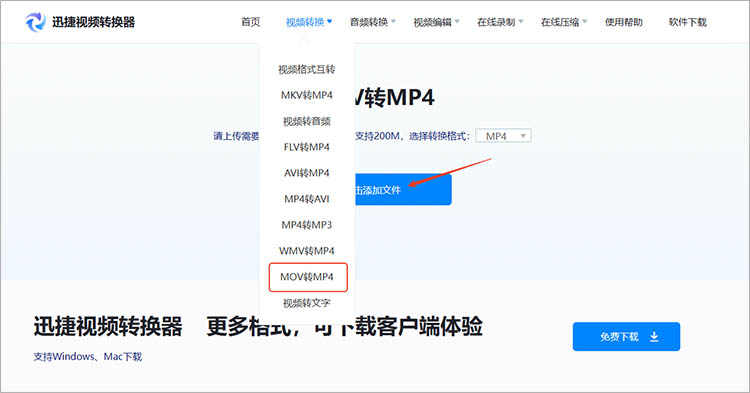Select 视频转音频 from the dropdown menu
Image resolution: width=750 pixels, height=393 pixels.
tap(307, 121)
